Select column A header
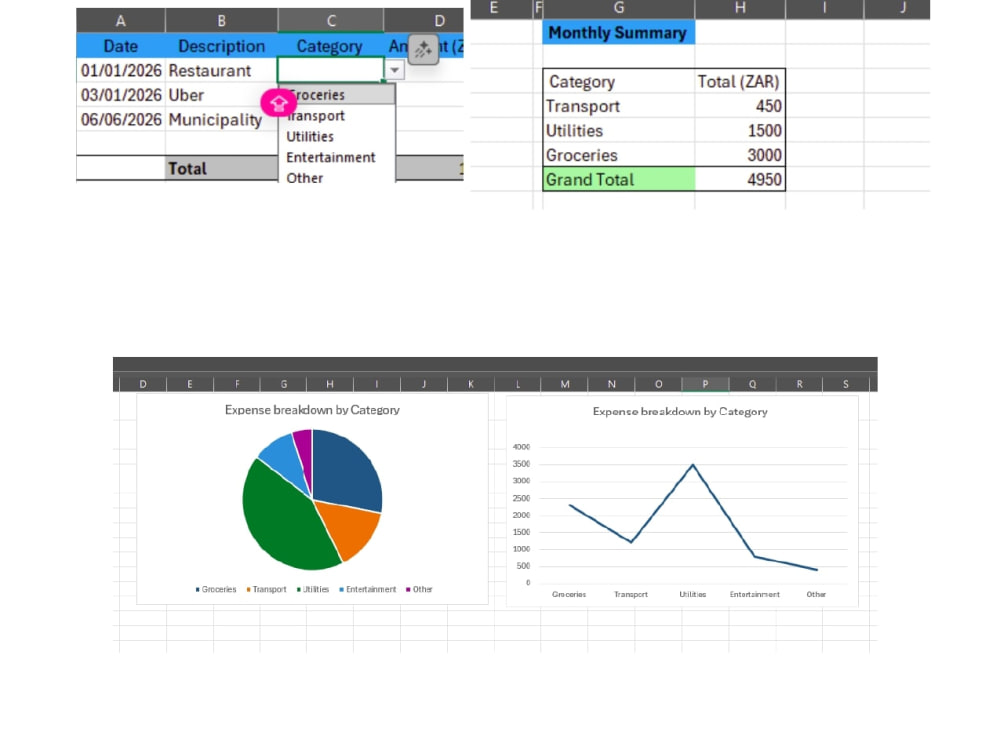Screen dimensions: 1000x750 [x=121, y=20]
